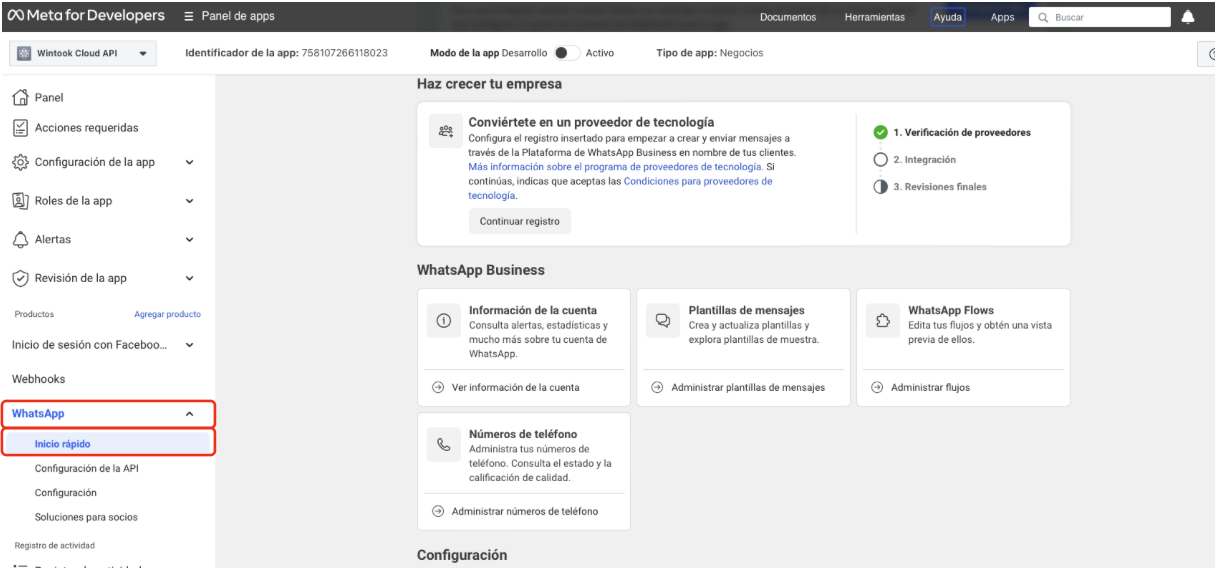Open the Documentos menu item
1217x571 pixels.
pyautogui.click(x=788, y=17)
